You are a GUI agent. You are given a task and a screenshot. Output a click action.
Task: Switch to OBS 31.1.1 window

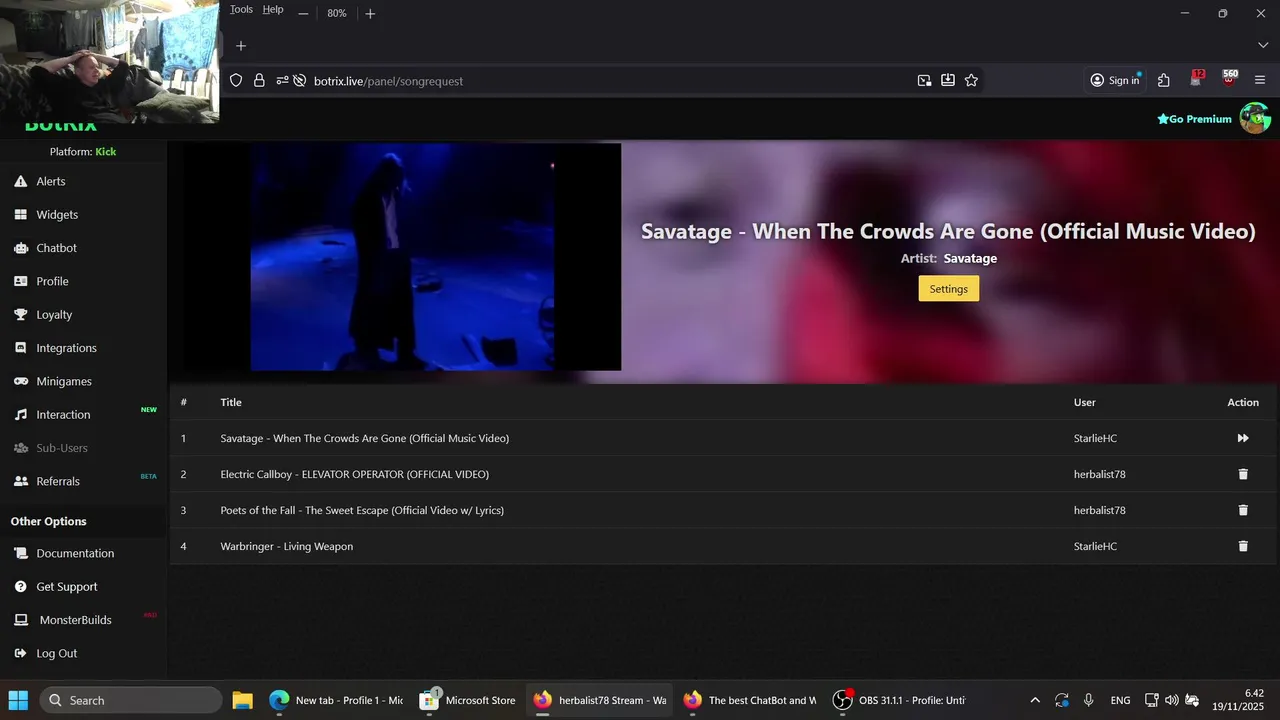coord(900,700)
